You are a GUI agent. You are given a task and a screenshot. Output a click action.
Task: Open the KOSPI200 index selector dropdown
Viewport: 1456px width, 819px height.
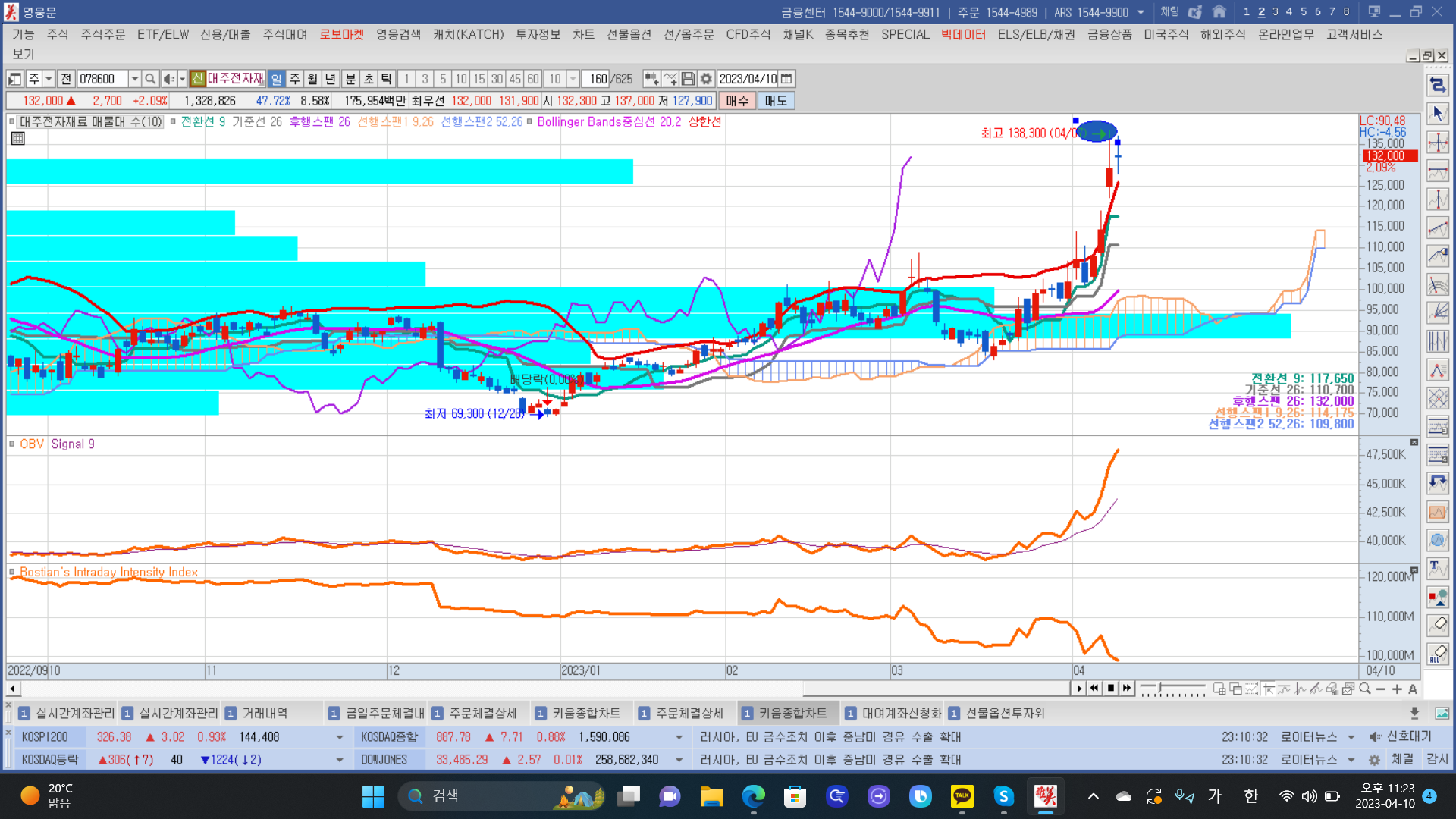pos(339,737)
